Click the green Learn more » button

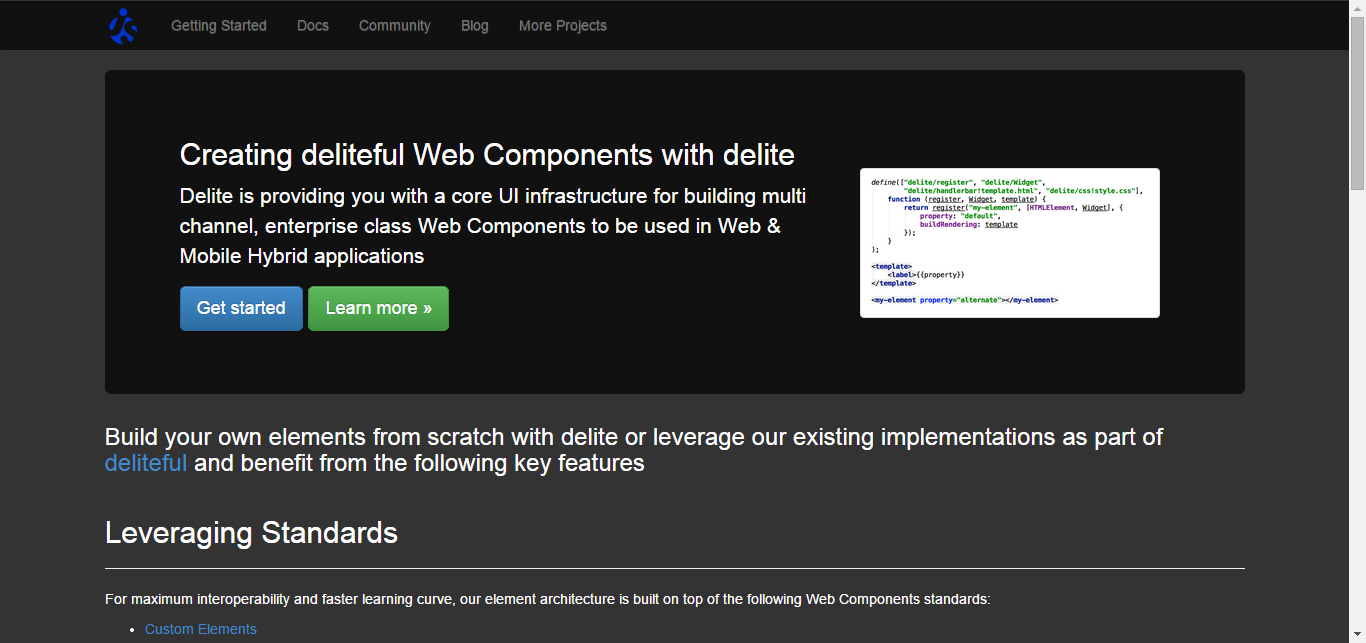pyautogui.click(x=378, y=308)
